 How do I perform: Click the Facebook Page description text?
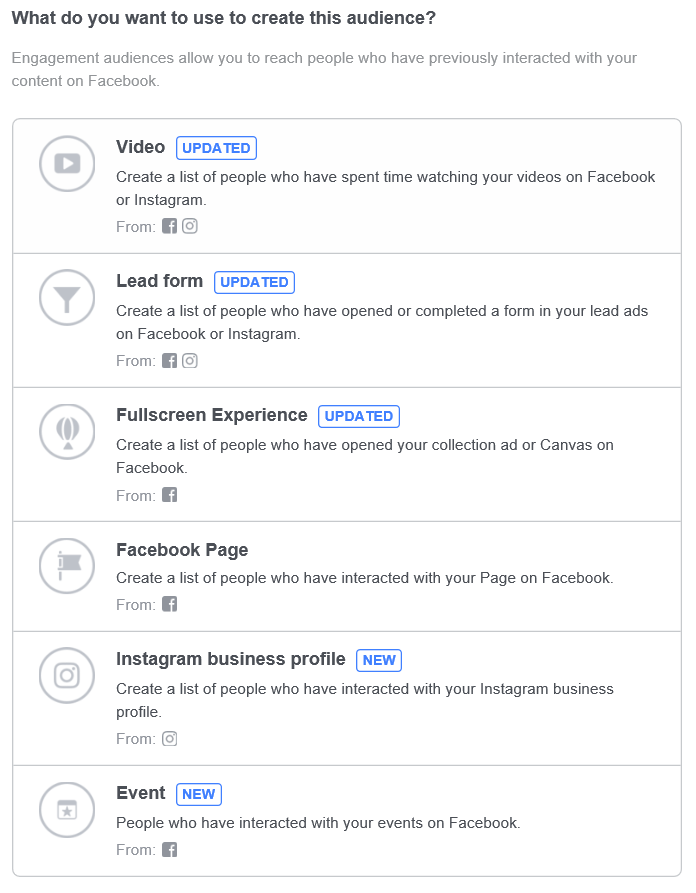click(365, 578)
